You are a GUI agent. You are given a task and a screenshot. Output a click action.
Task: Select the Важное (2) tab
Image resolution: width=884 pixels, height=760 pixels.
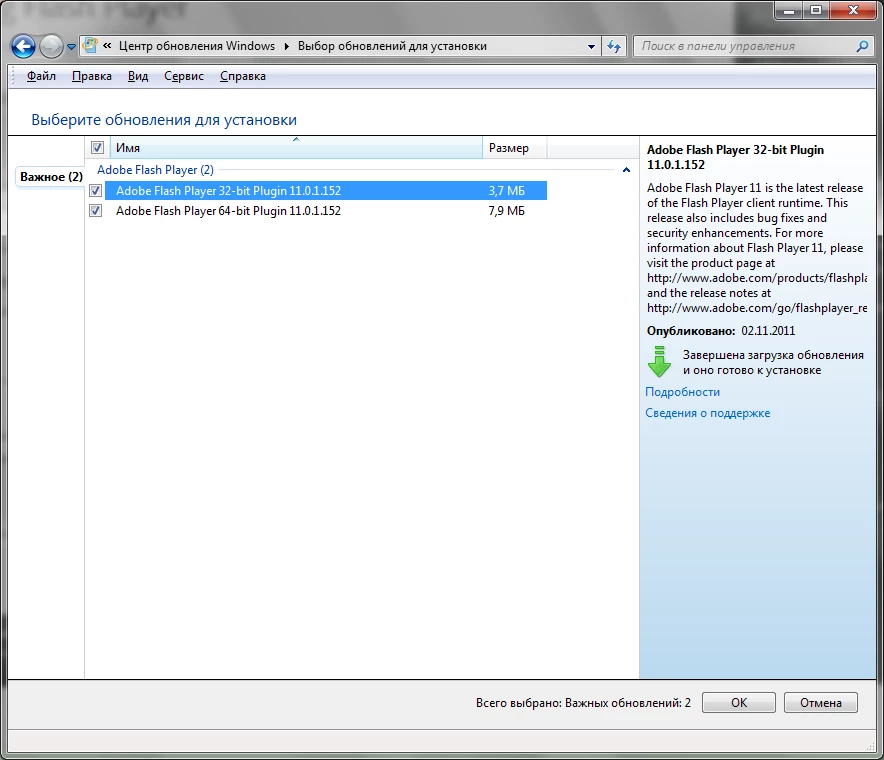pos(51,176)
